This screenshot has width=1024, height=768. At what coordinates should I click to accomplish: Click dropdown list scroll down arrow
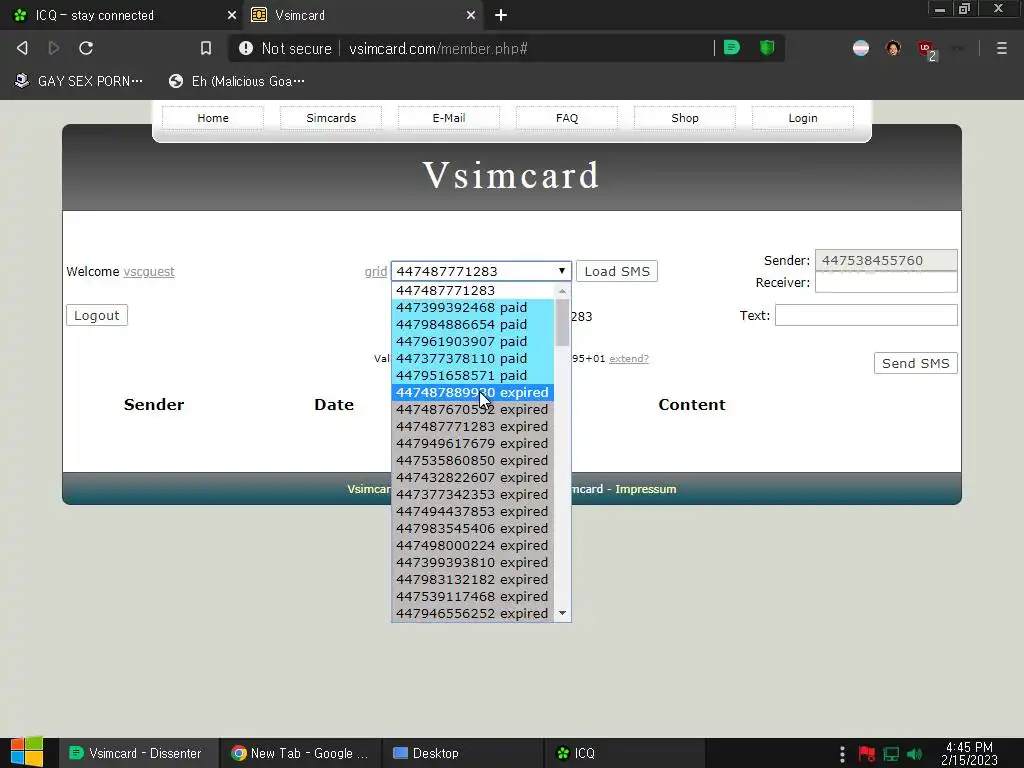pyautogui.click(x=562, y=613)
